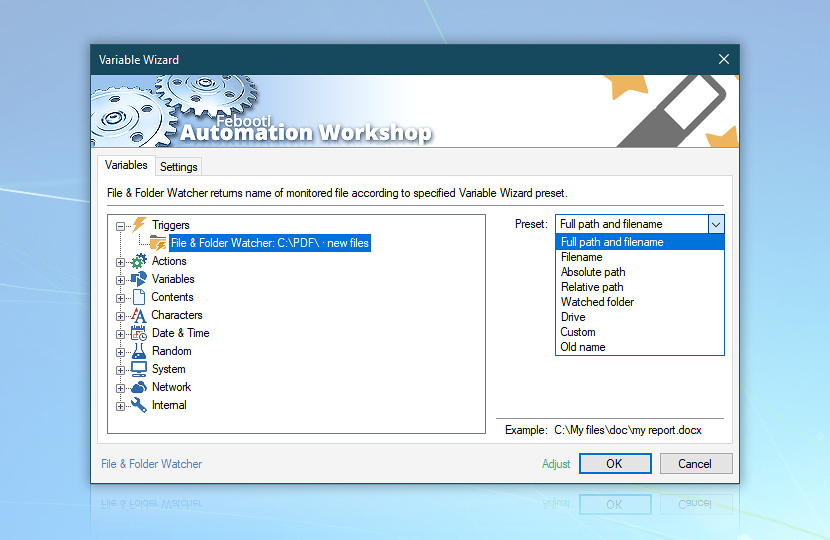Viewport: 830px width, 540px height.
Task: Choose Drive preset option
Action: pyautogui.click(x=639, y=317)
